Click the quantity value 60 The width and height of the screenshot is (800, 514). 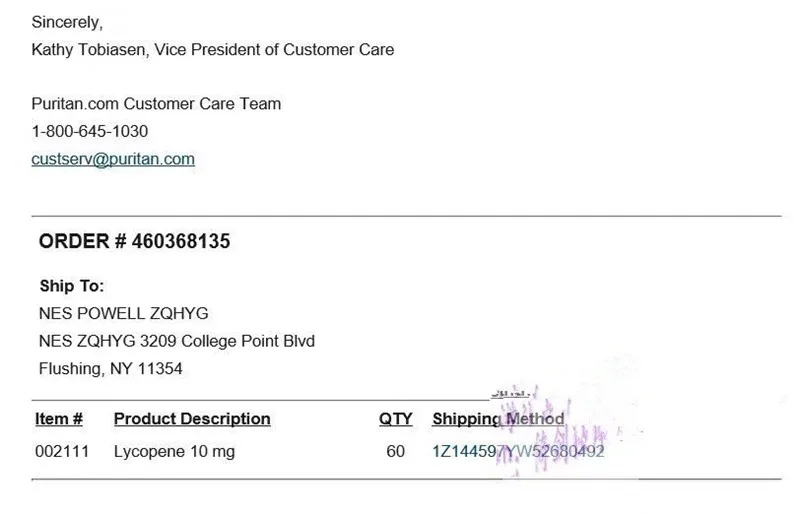click(396, 451)
